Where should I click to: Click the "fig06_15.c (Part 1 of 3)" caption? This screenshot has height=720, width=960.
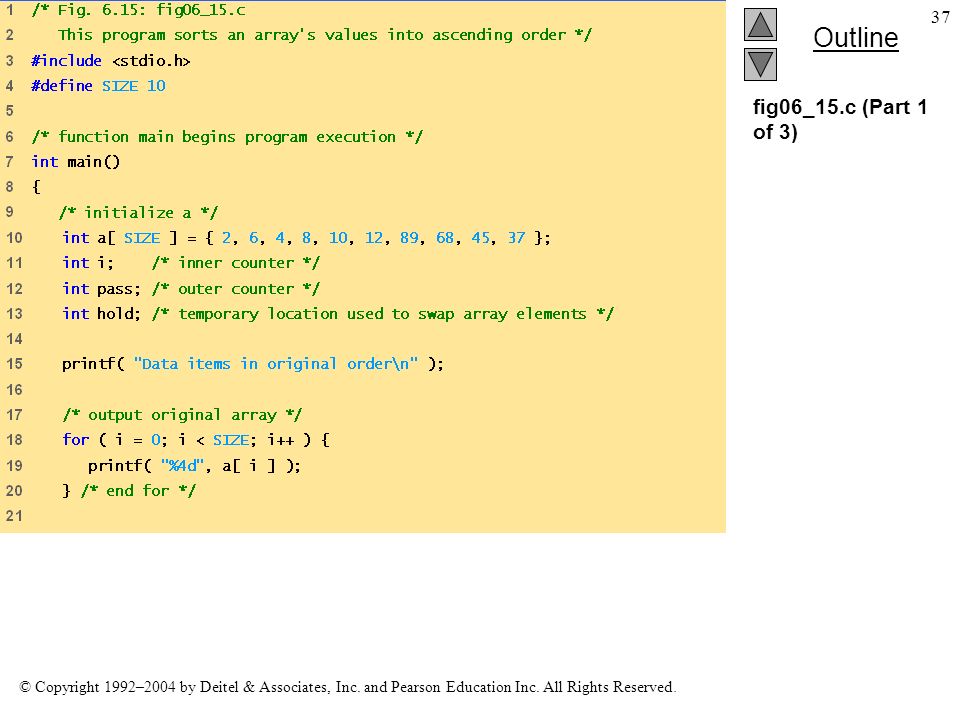(839, 119)
